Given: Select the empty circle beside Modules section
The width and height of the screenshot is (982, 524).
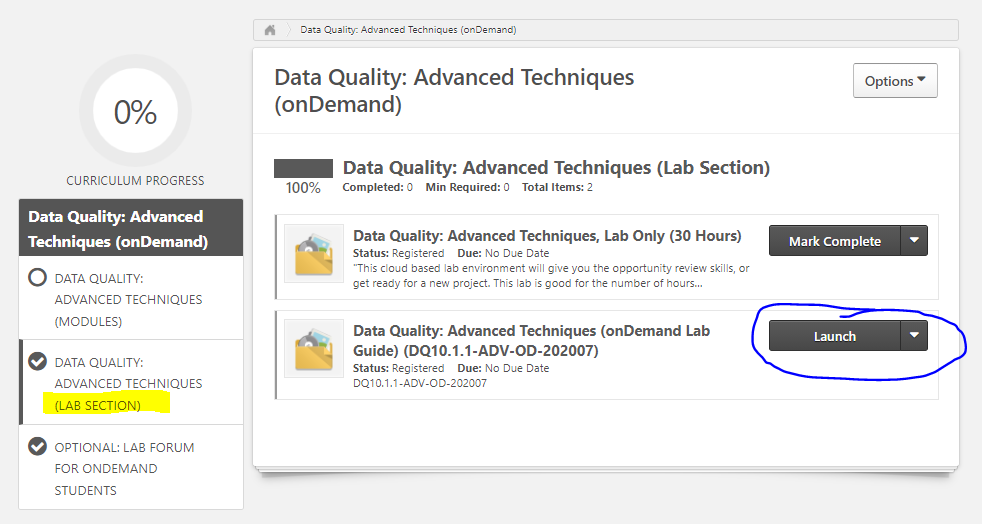Looking at the screenshot, I should point(38,277).
